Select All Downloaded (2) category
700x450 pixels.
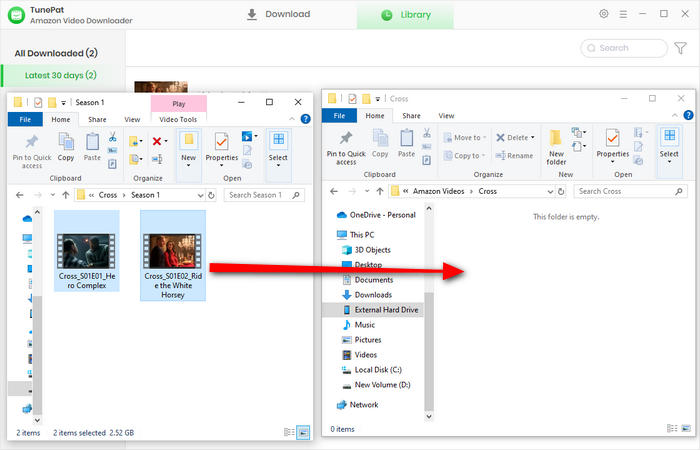[x=56, y=53]
